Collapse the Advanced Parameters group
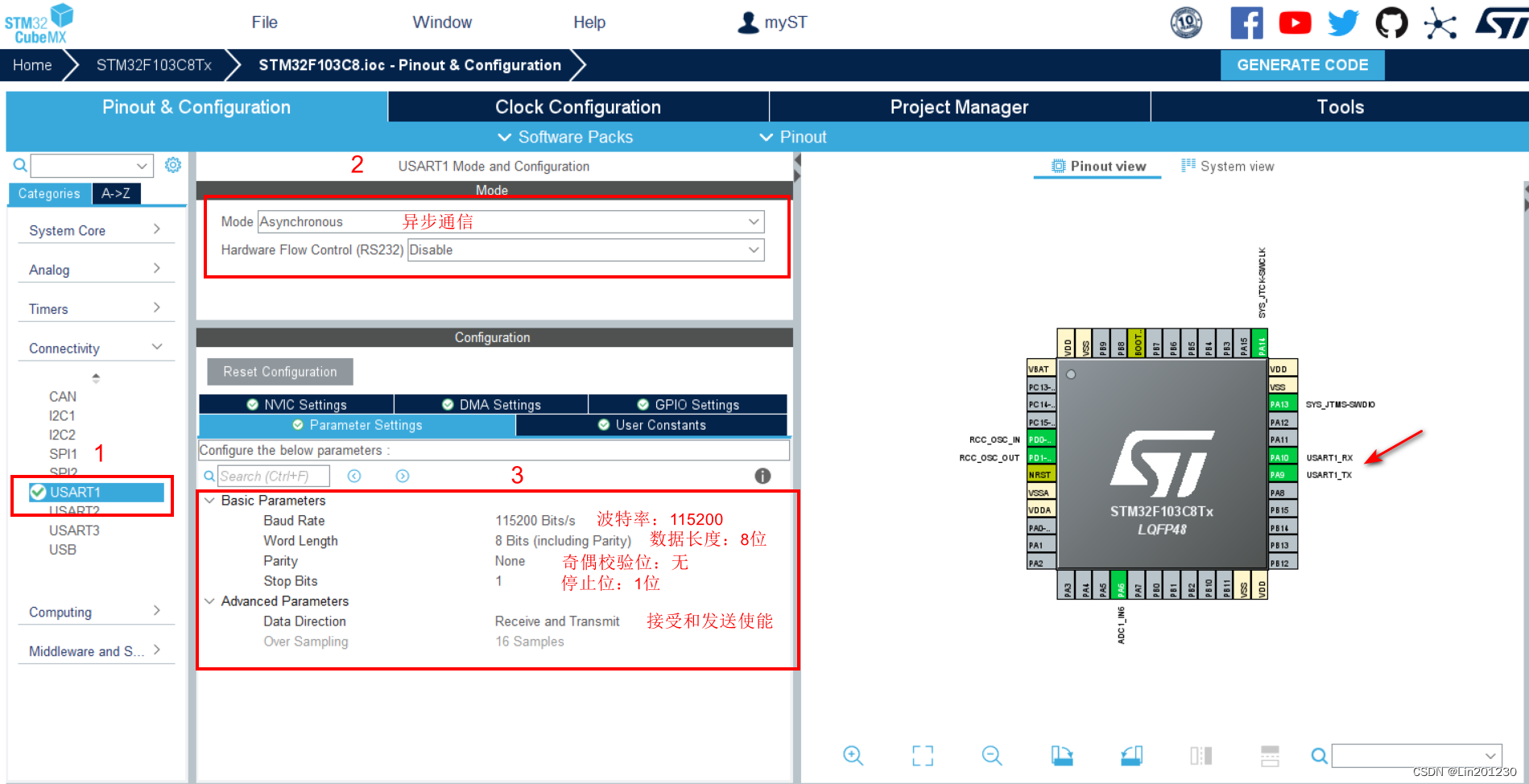This screenshot has width=1529, height=784. [x=209, y=601]
